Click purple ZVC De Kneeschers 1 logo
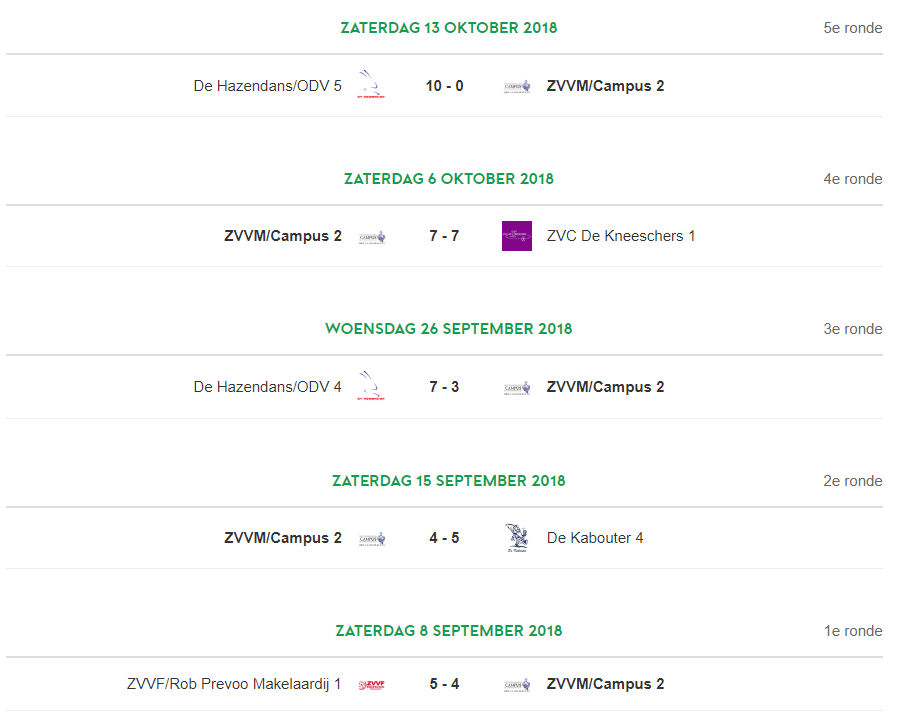904x720 pixels. point(517,236)
